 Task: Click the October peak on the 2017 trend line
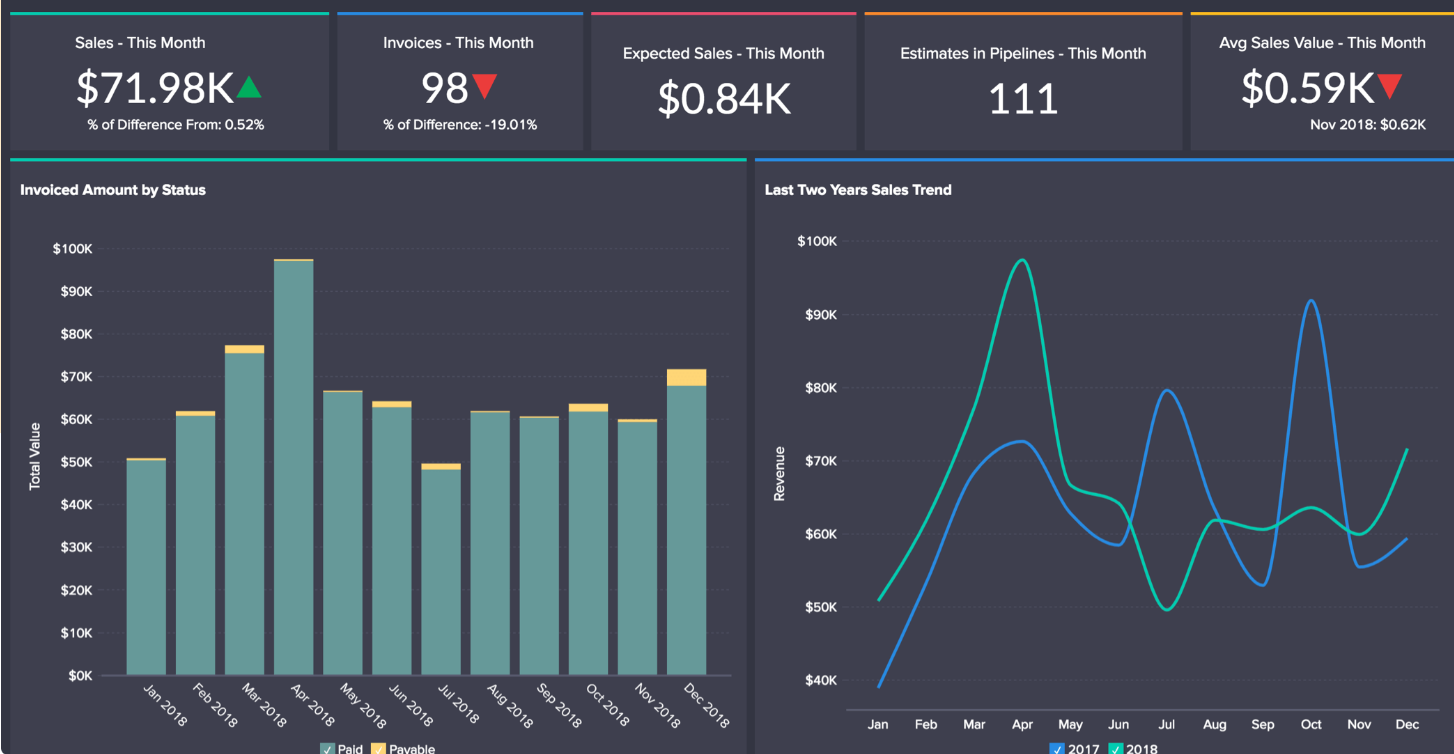(x=1311, y=300)
